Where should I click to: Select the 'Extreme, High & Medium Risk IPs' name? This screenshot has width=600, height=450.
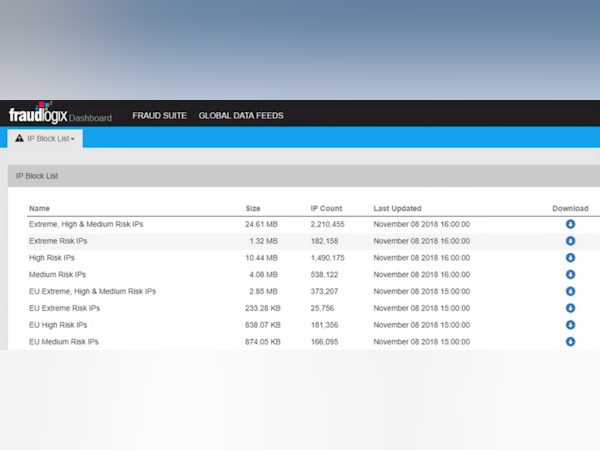point(86,224)
